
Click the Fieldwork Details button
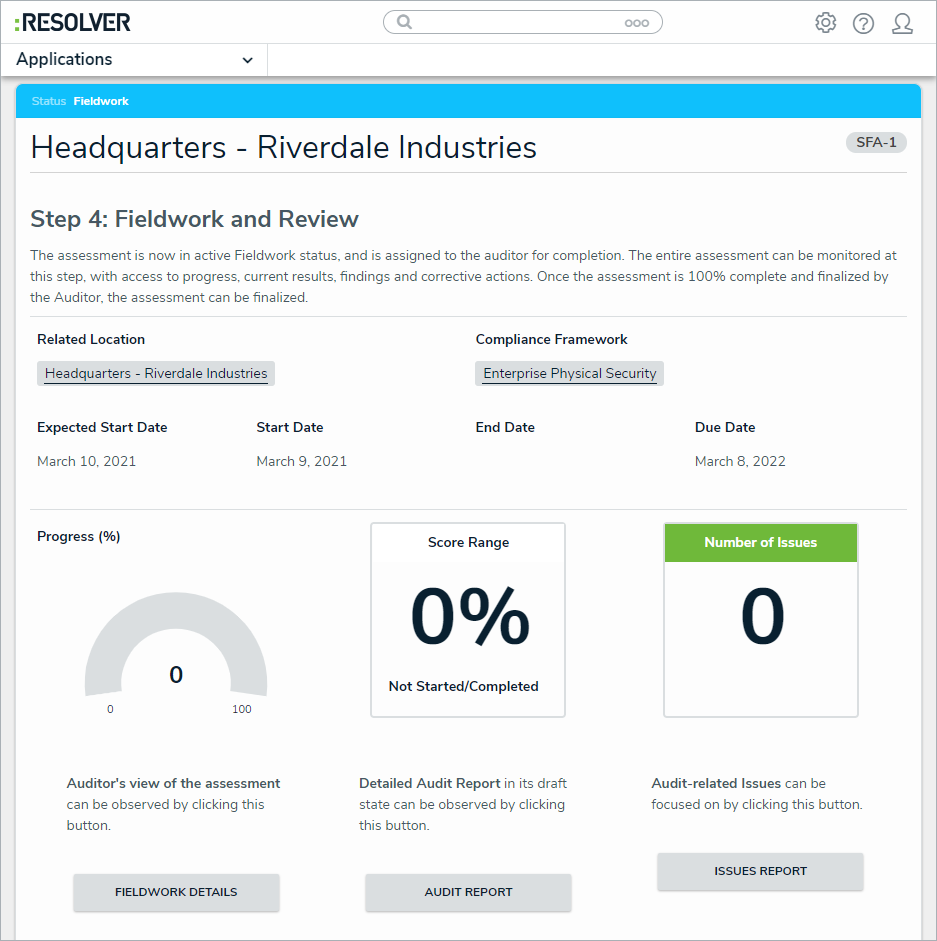coord(176,892)
